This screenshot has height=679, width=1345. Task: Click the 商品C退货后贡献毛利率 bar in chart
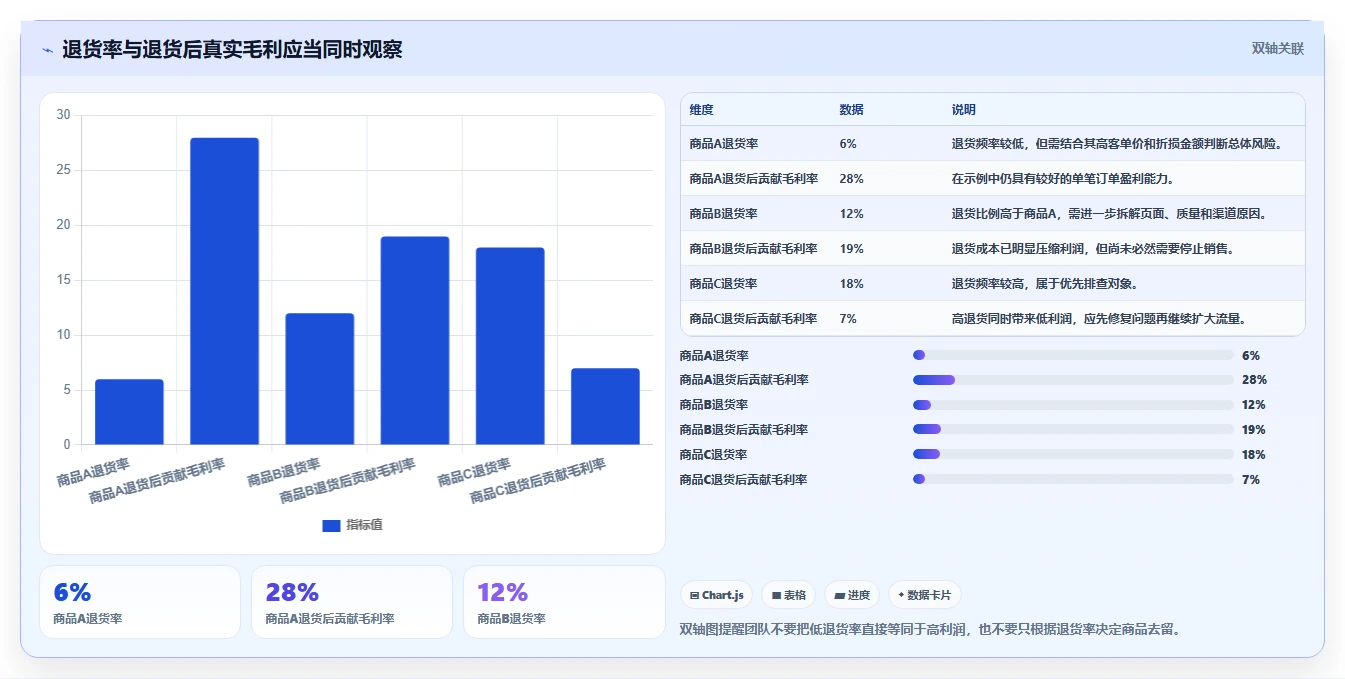click(x=605, y=407)
